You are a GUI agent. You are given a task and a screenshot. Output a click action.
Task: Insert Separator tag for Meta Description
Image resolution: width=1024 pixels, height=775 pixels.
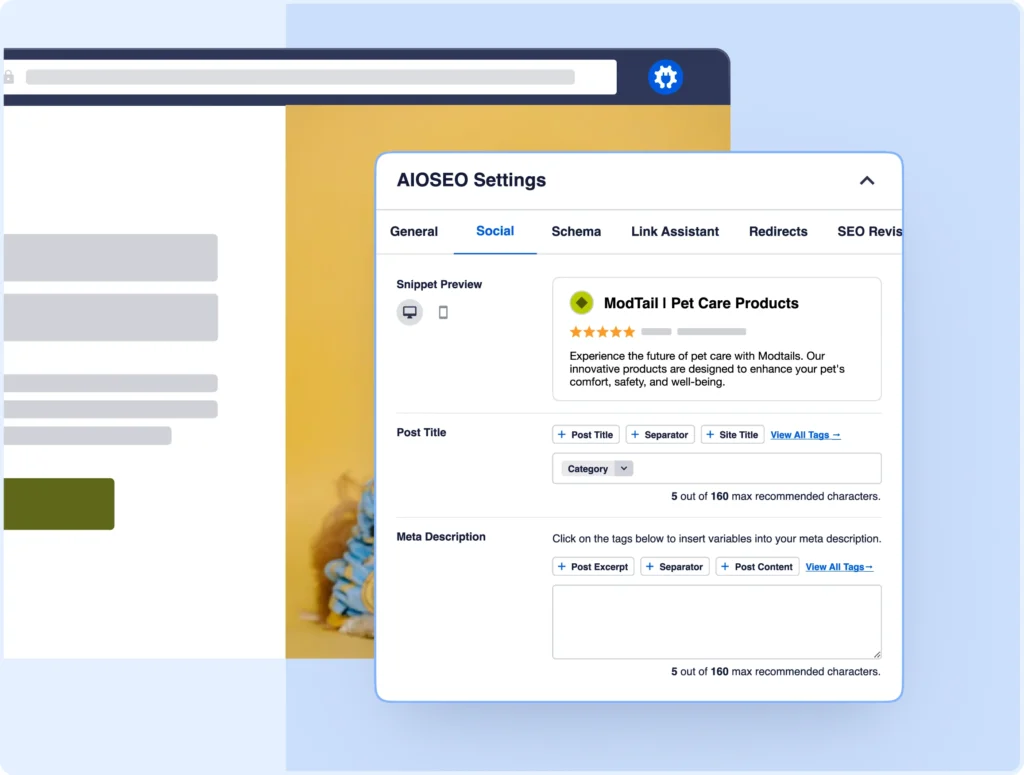675,567
